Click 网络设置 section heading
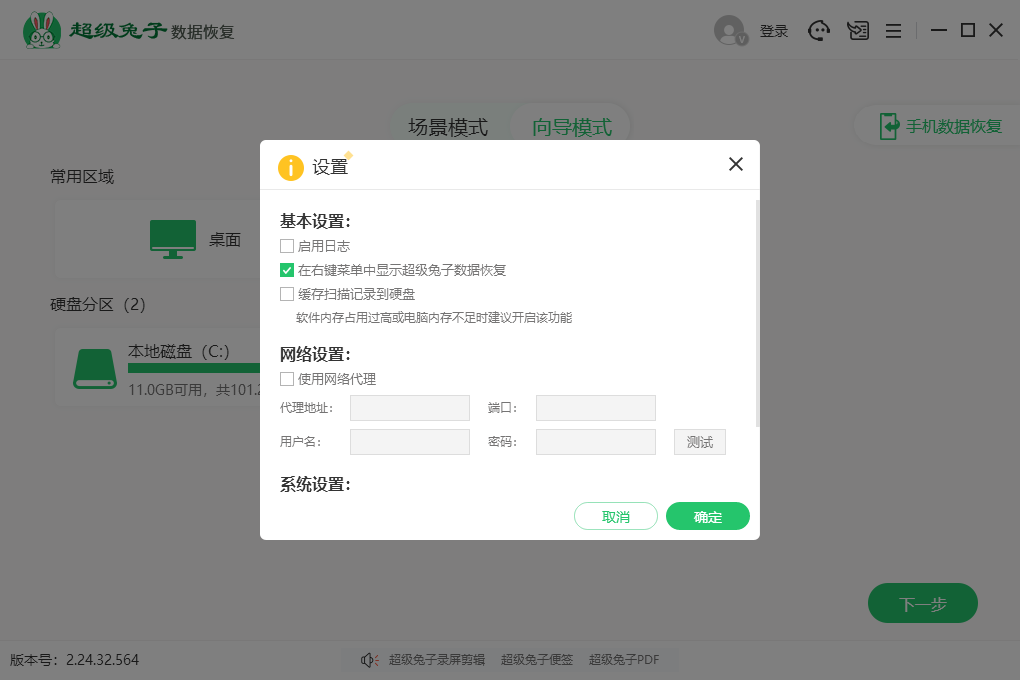The image size is (1020, 680). coord(315,354)
